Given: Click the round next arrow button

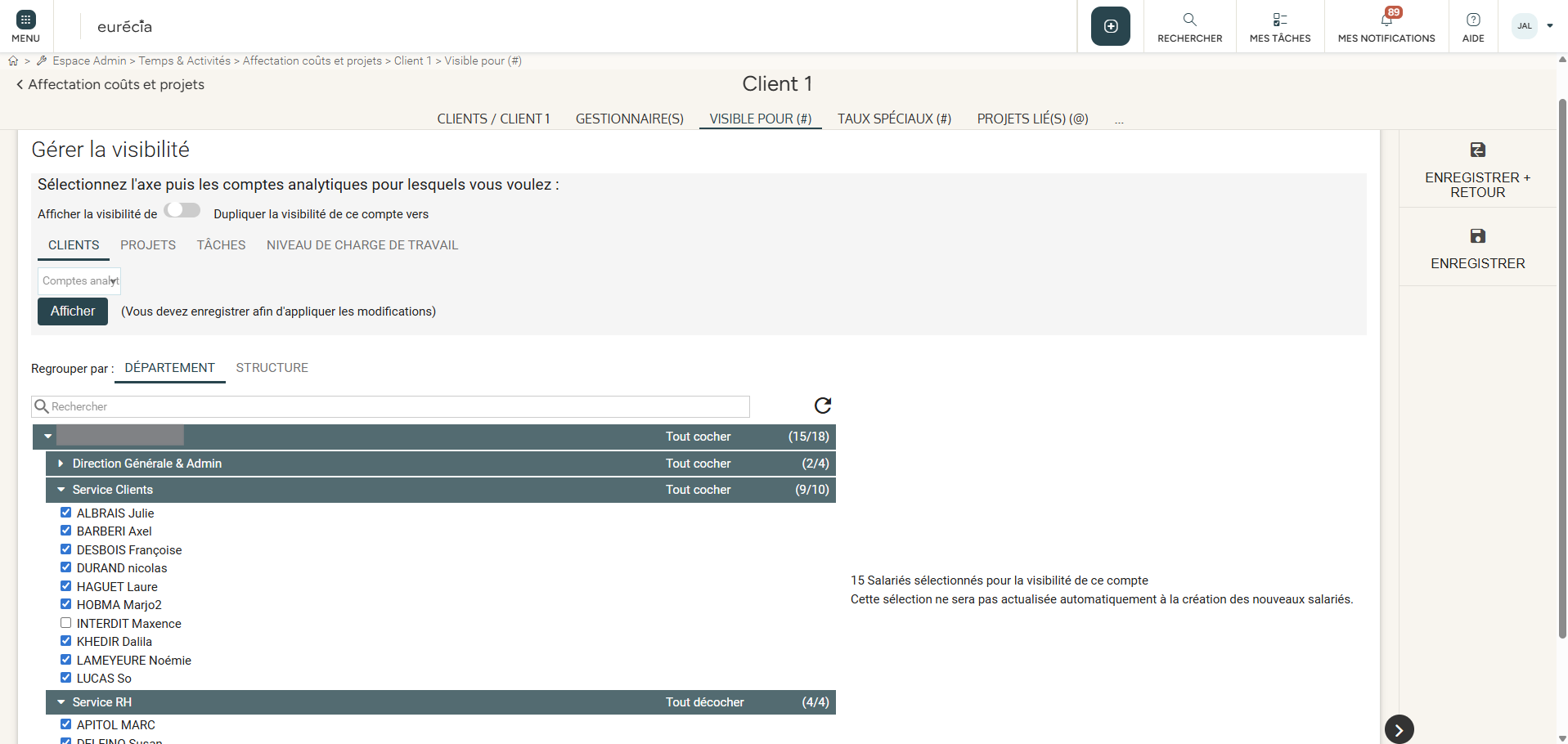Looking at the screenshot, I should coord(1399,729).
